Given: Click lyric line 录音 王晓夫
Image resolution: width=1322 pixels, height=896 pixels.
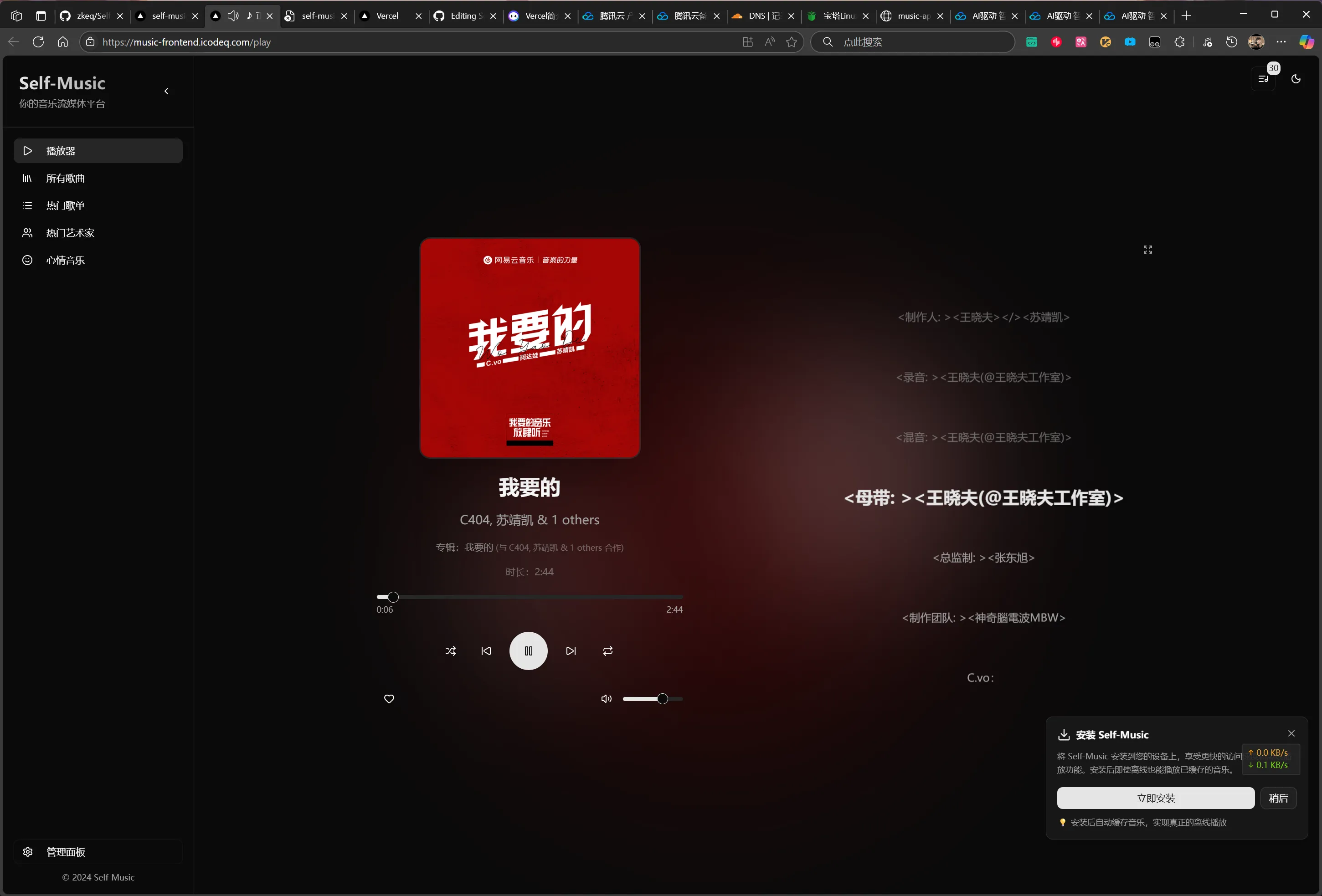Looking at the screenshot, I should [x=983, y=378].
